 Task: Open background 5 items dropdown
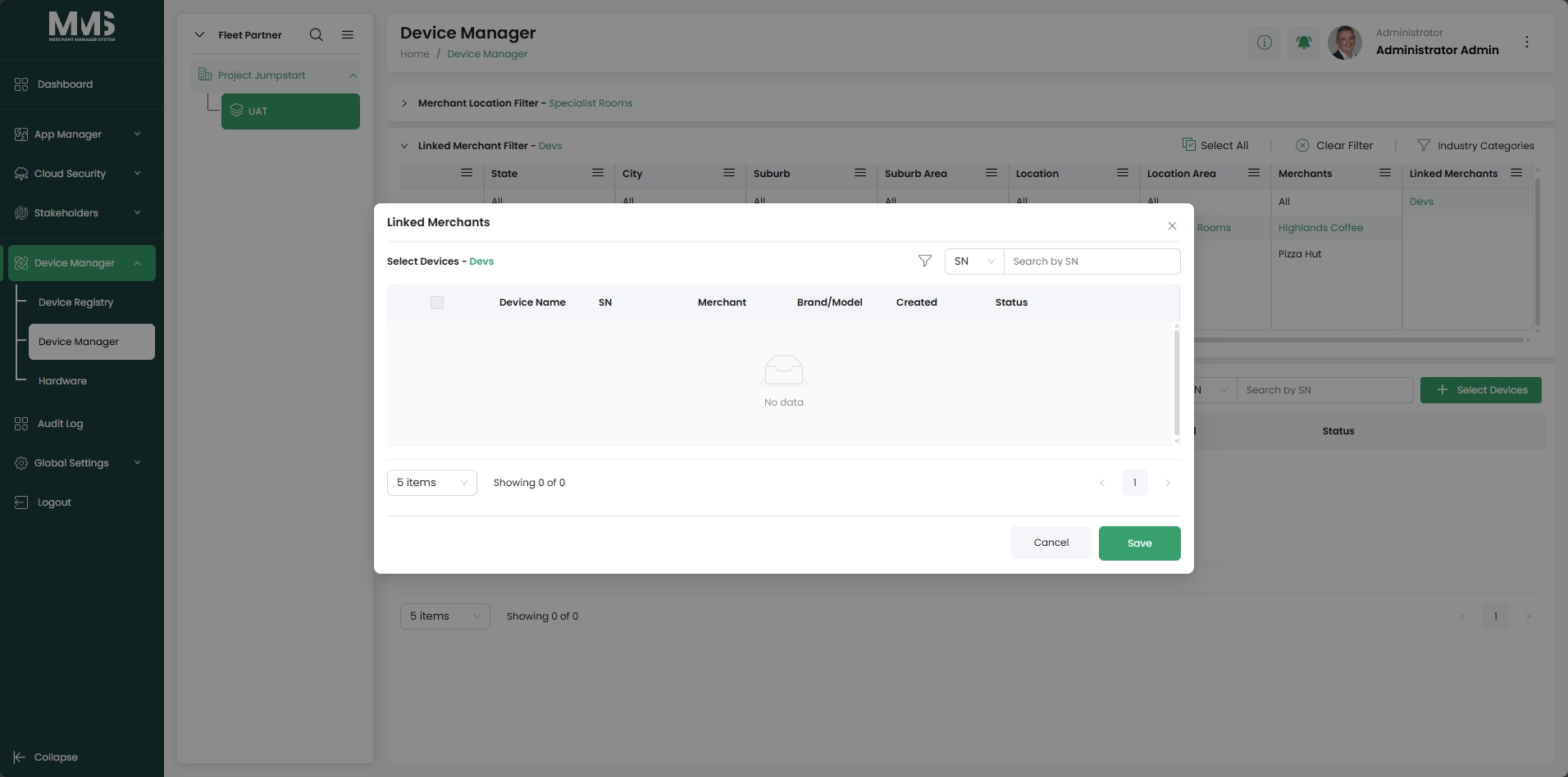[x=445, y=616]
